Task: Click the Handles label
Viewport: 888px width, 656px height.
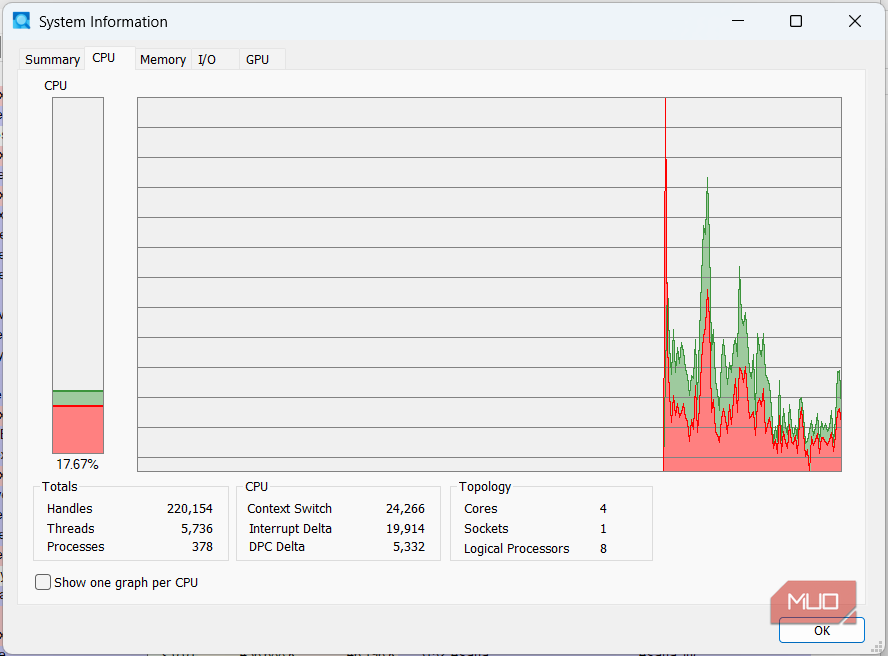Action: coord(70,509)
